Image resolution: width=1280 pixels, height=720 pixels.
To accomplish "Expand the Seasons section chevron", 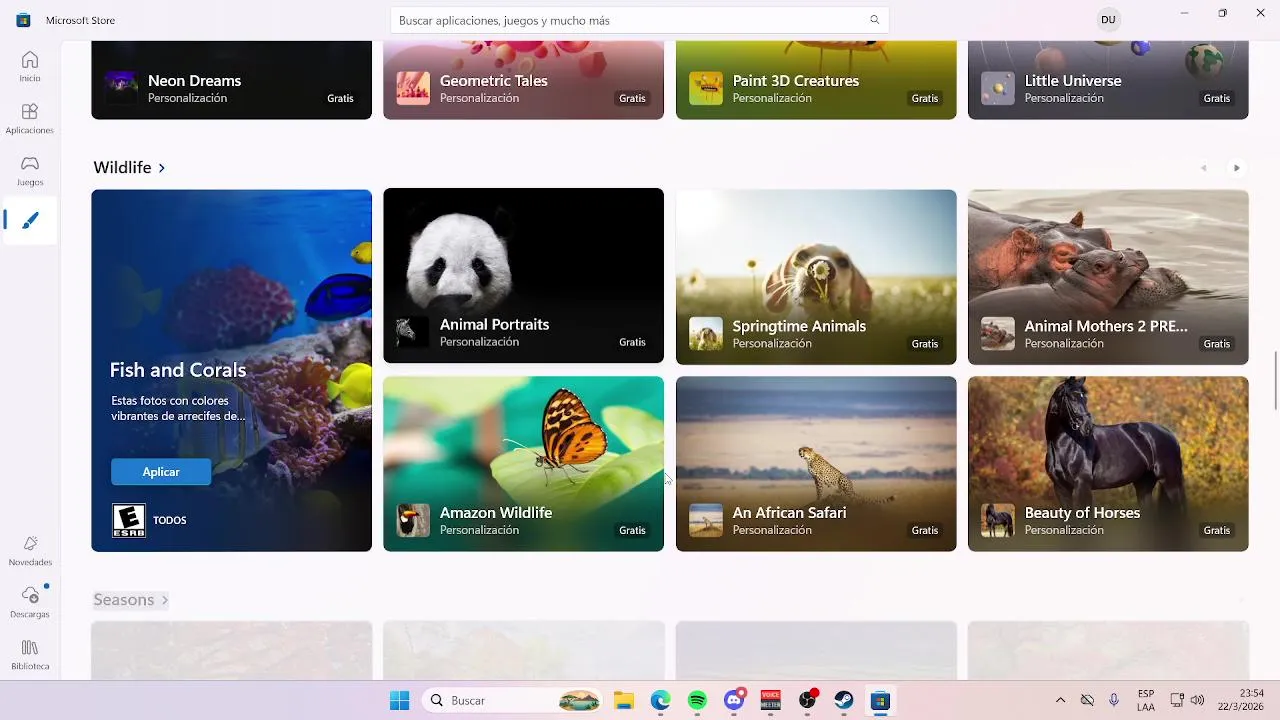I will [165, 600].
